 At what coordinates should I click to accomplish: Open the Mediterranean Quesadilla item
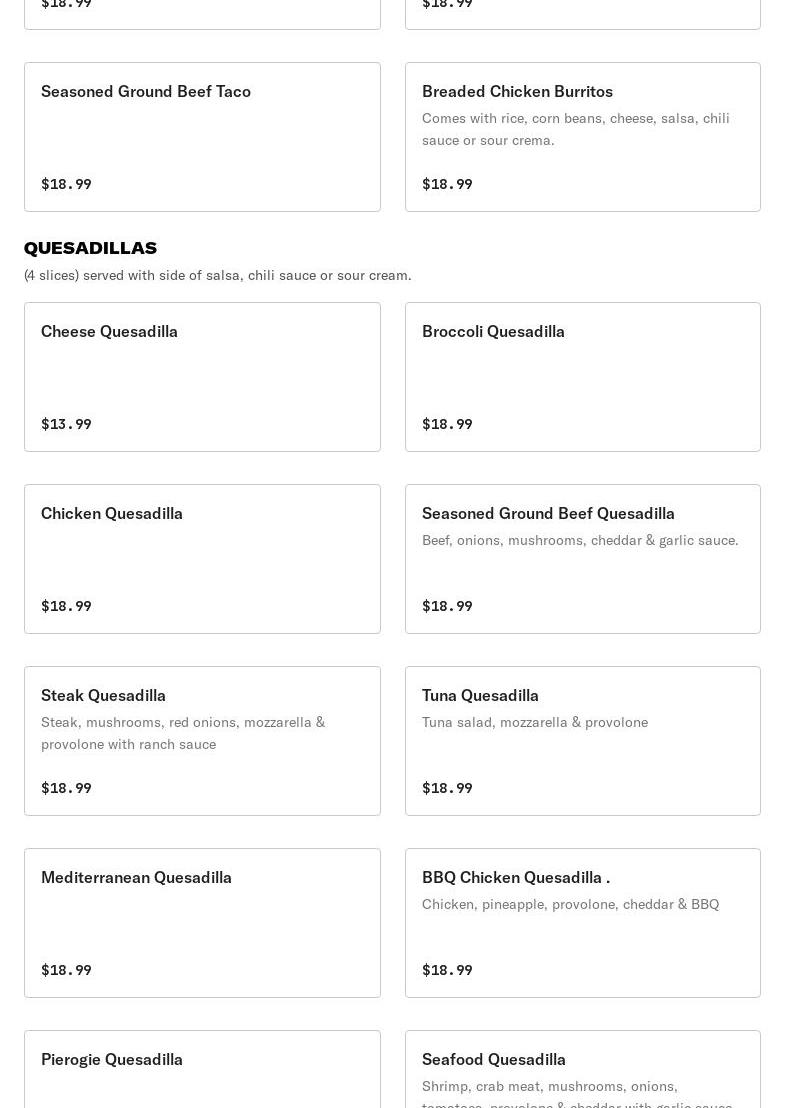(x=202, y=922)
